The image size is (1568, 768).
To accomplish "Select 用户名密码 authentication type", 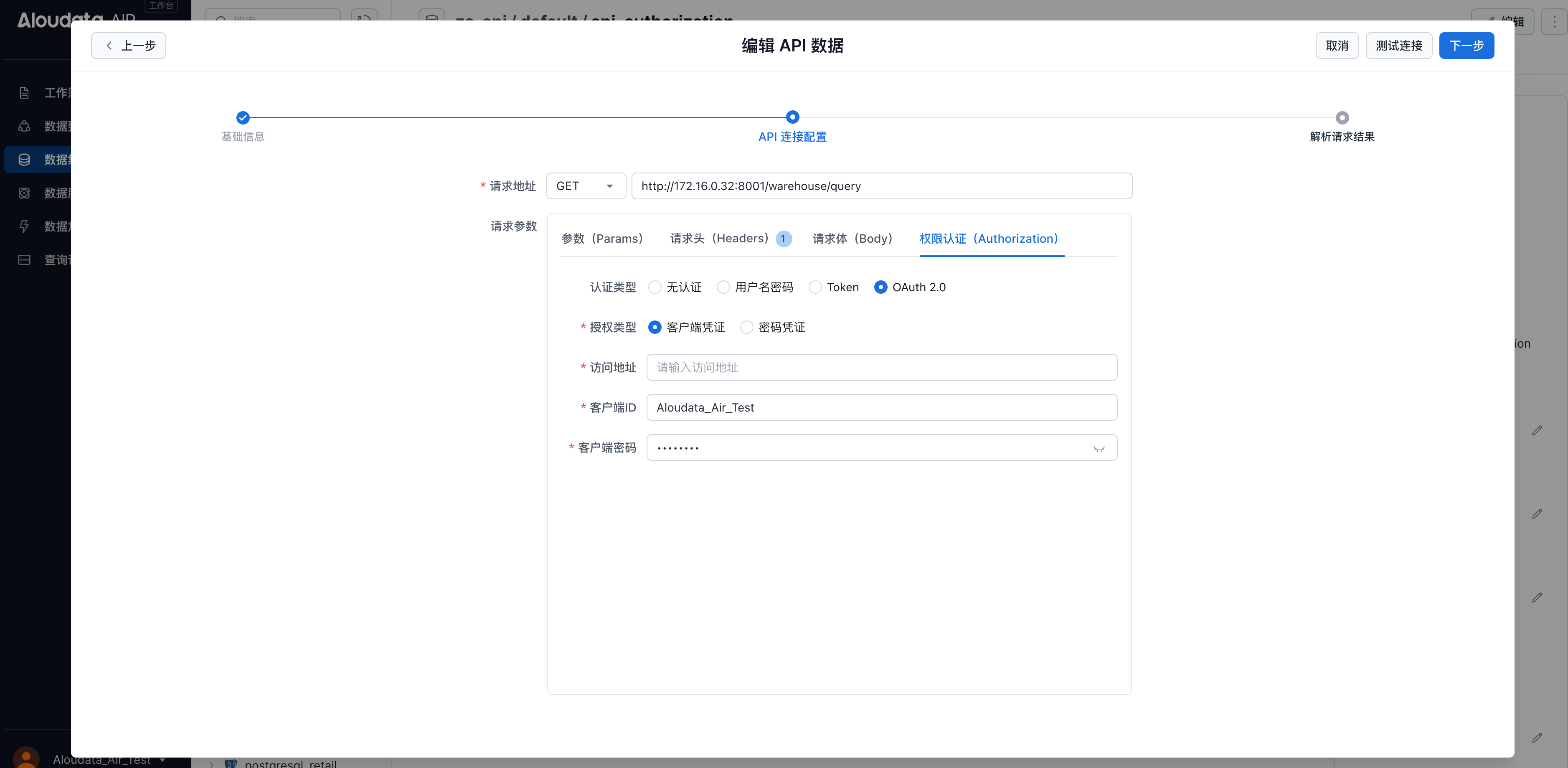I will pos(723,287).
